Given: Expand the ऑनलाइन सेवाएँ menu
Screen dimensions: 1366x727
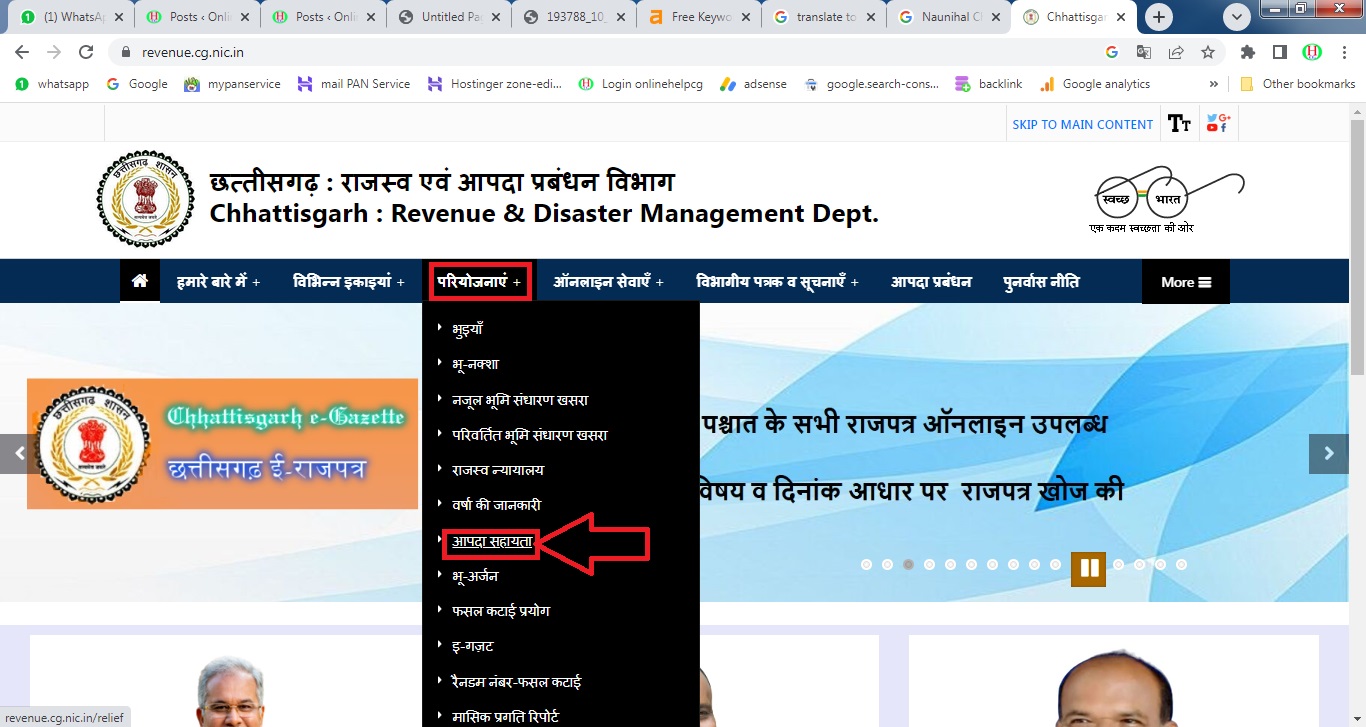Looking at the screenshot, I should 608,282.
